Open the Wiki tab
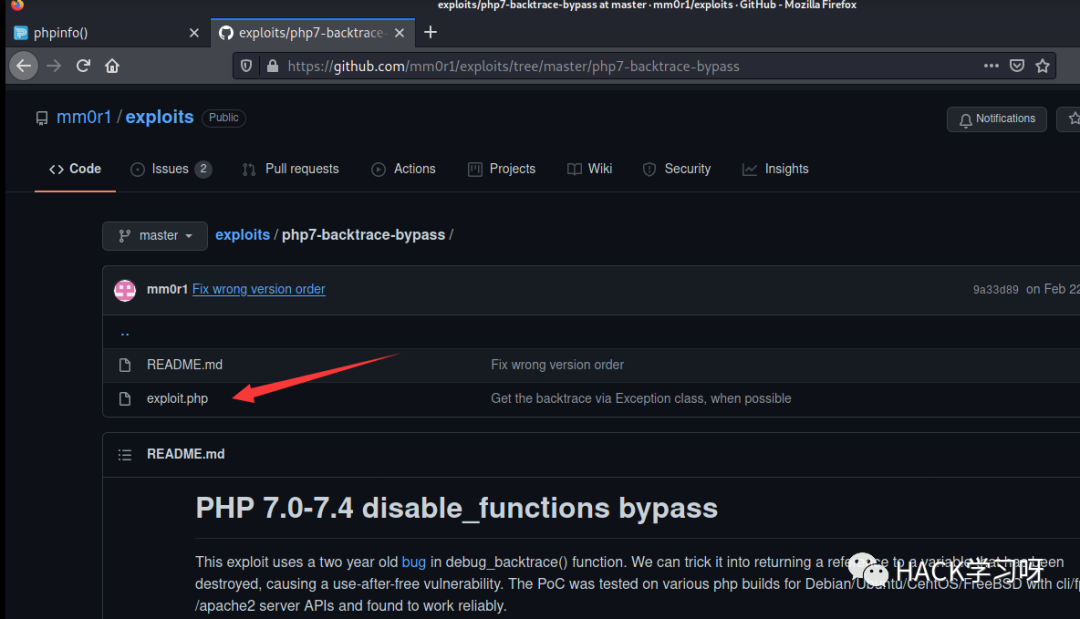 coord(590,169)
